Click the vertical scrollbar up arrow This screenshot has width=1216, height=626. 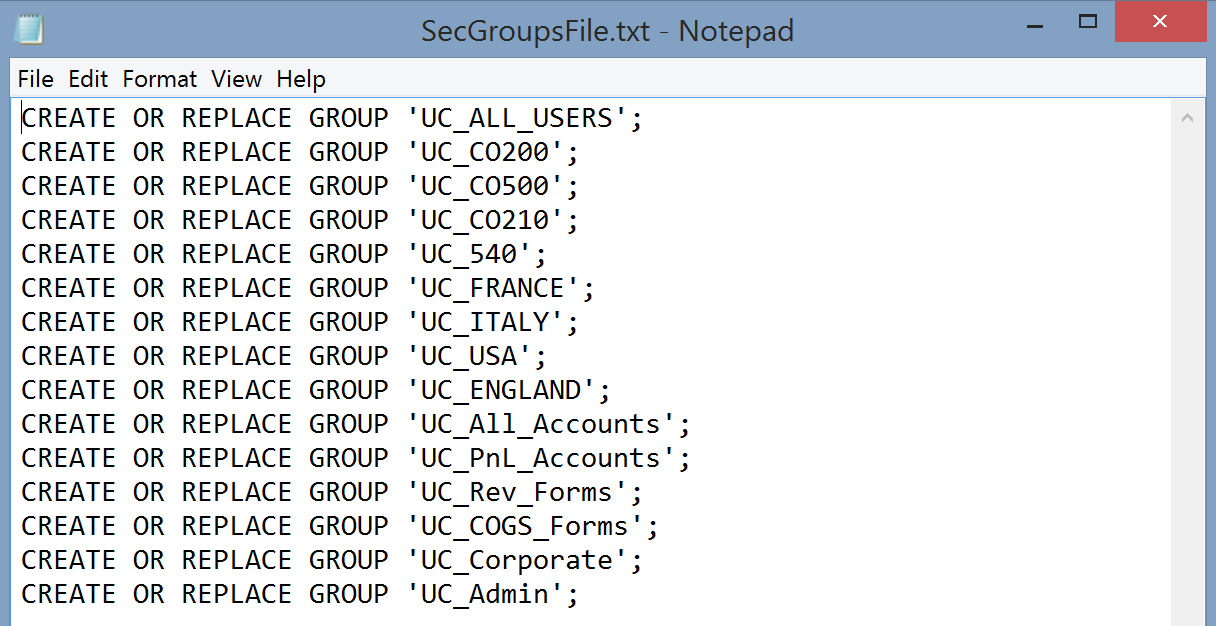pos(1187,118)
